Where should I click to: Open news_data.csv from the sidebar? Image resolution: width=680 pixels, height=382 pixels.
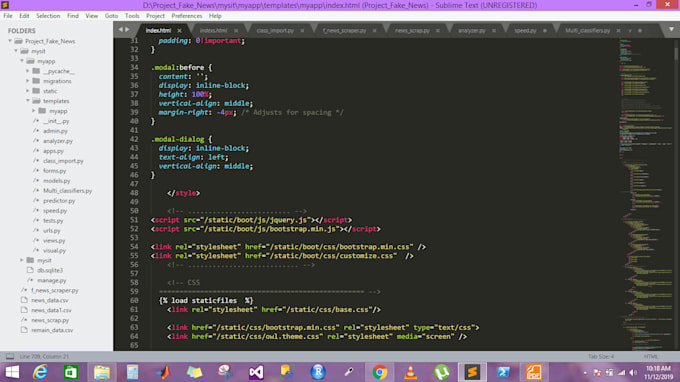coord(50,300)
